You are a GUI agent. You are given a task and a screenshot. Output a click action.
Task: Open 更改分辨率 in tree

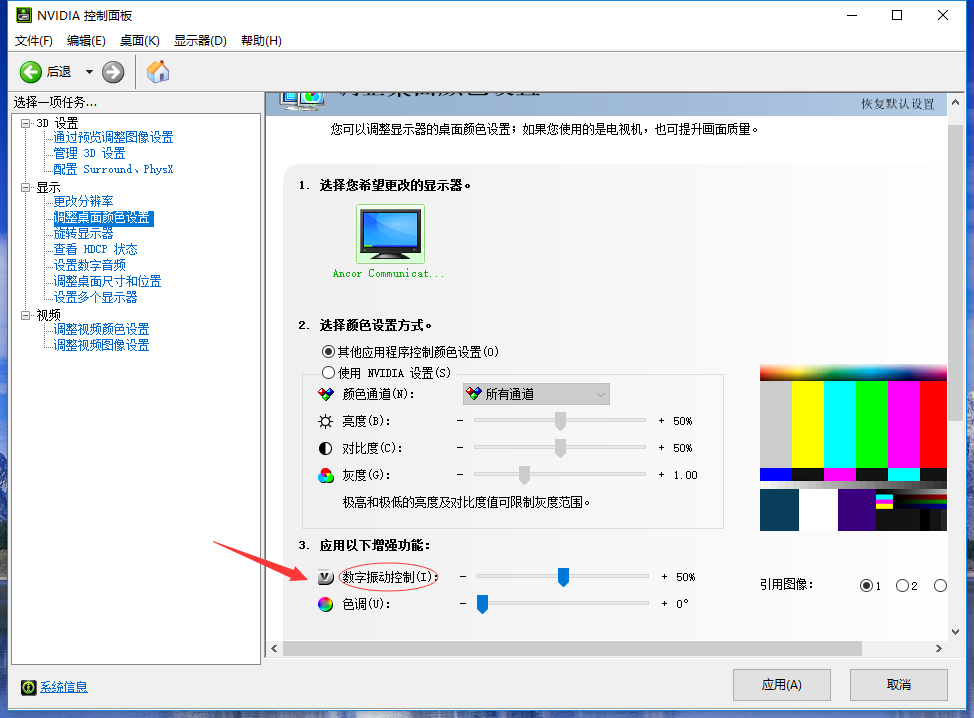coord(83,202)
